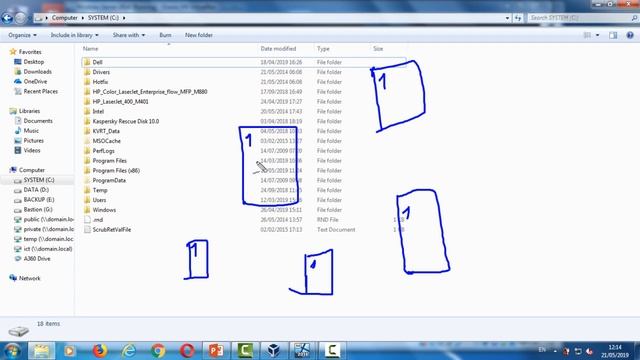Open the Organize menu

tap(22, 35)
